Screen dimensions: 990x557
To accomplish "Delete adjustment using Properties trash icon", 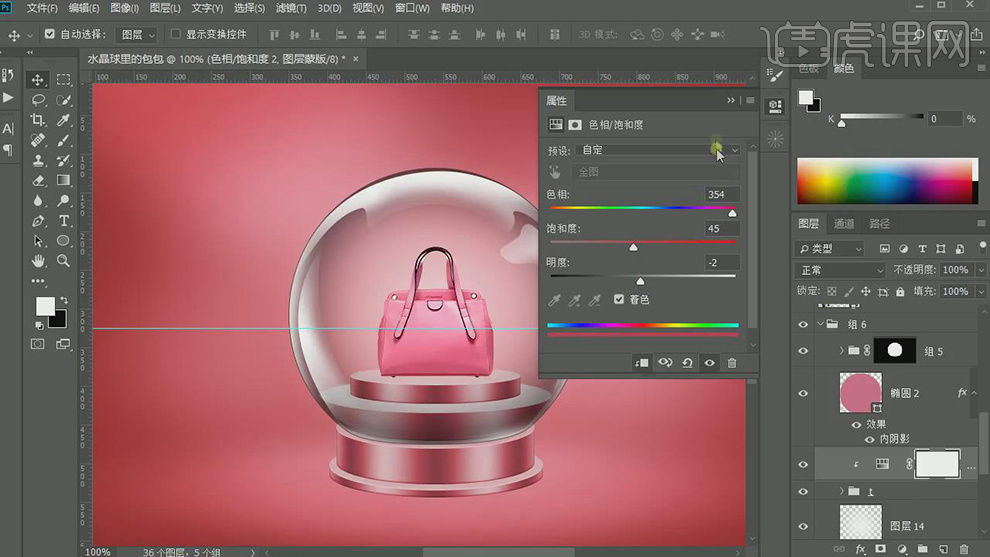I will pyautogui.click(x=731, y=363).
